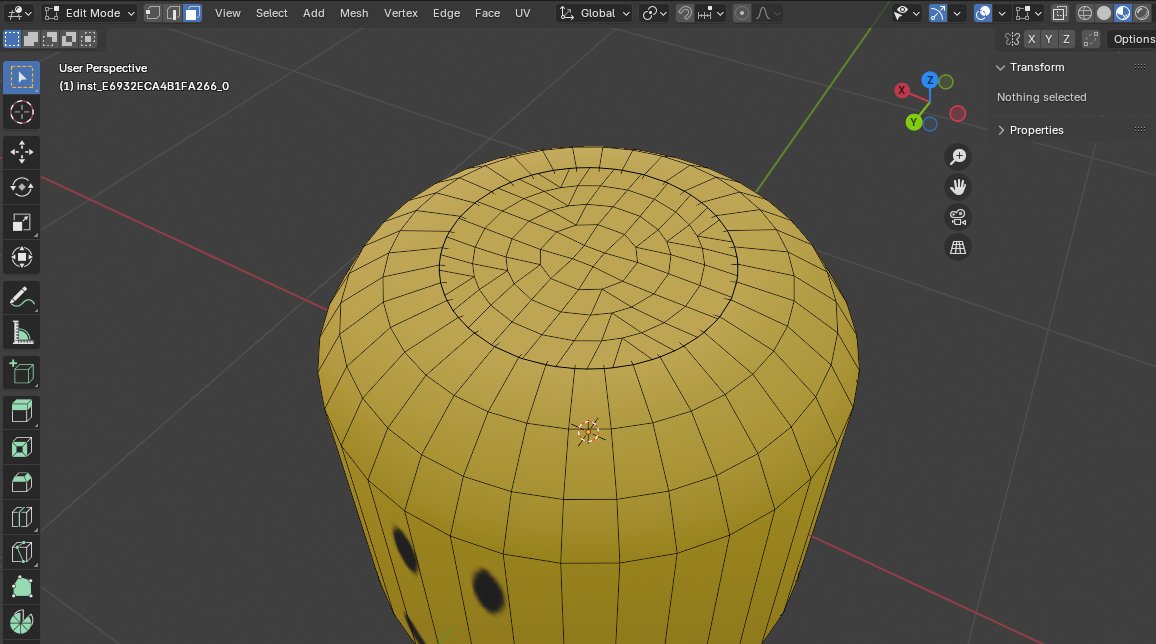Enable edge select mode

tap(173, 13)
